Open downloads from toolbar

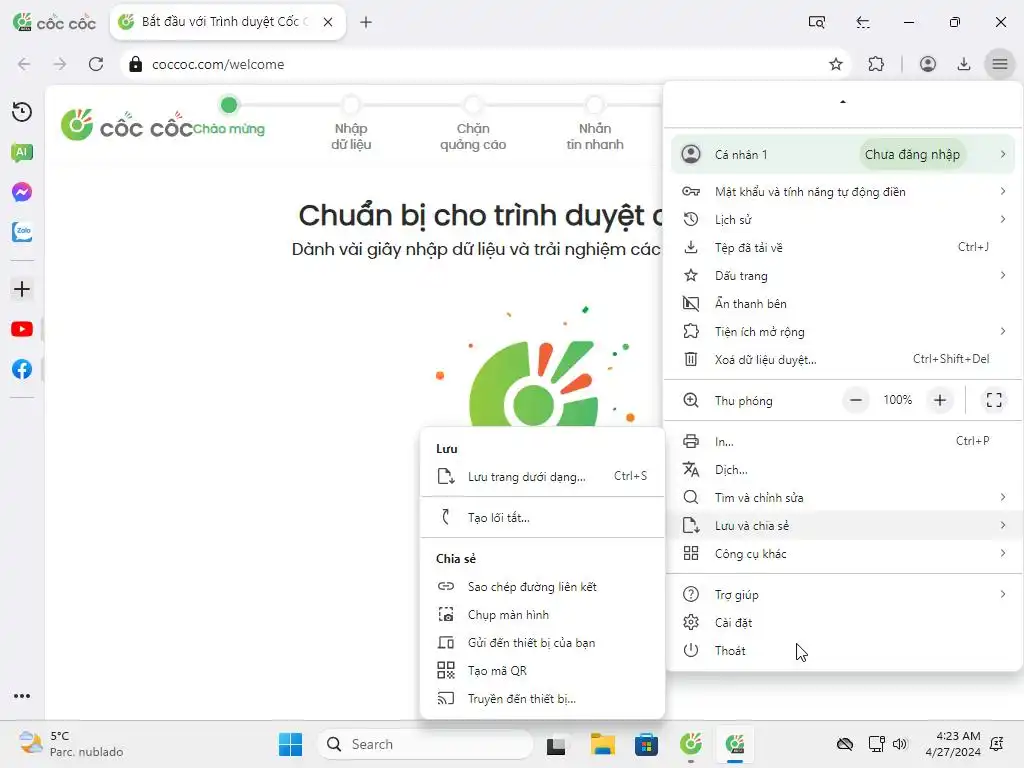(x=964, y=64)
